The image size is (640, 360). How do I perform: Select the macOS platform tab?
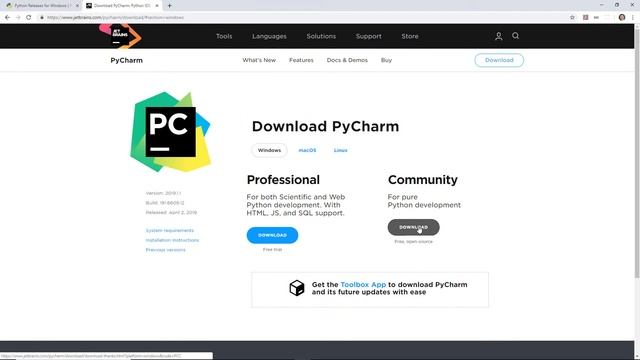pyautogui.click(x=307, y=150)
